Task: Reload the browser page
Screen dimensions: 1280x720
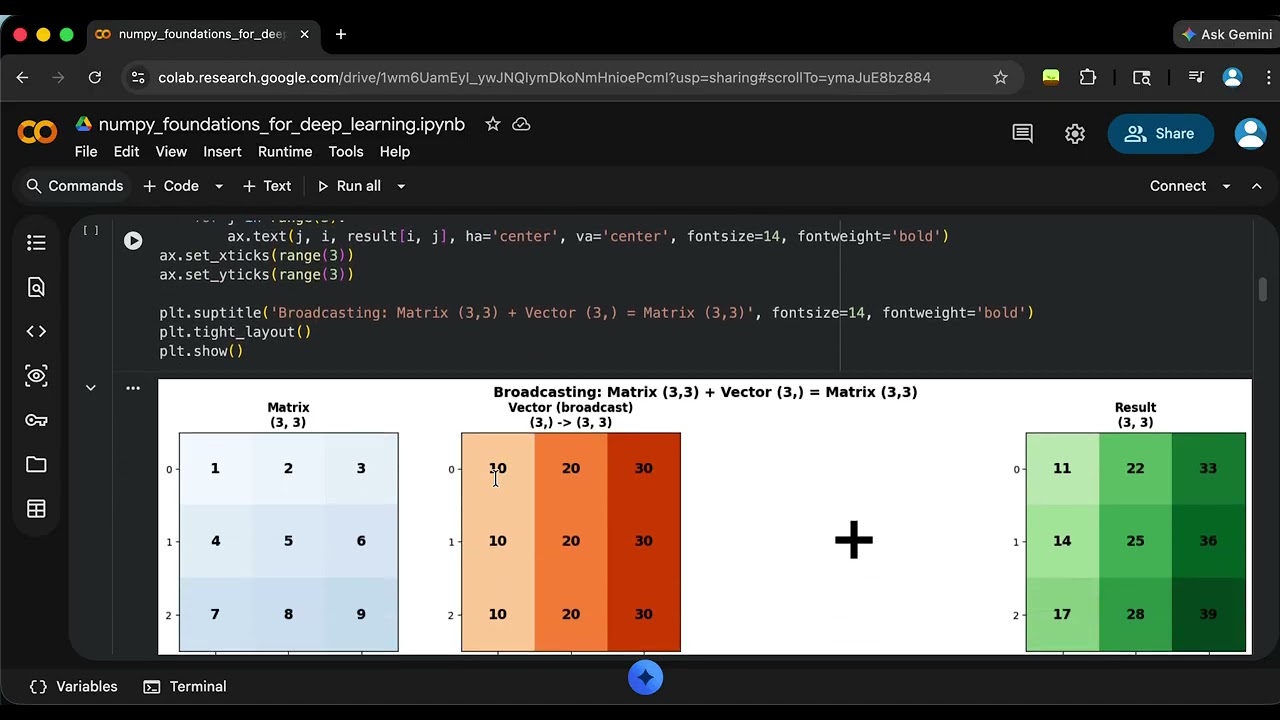Action: 95,77
